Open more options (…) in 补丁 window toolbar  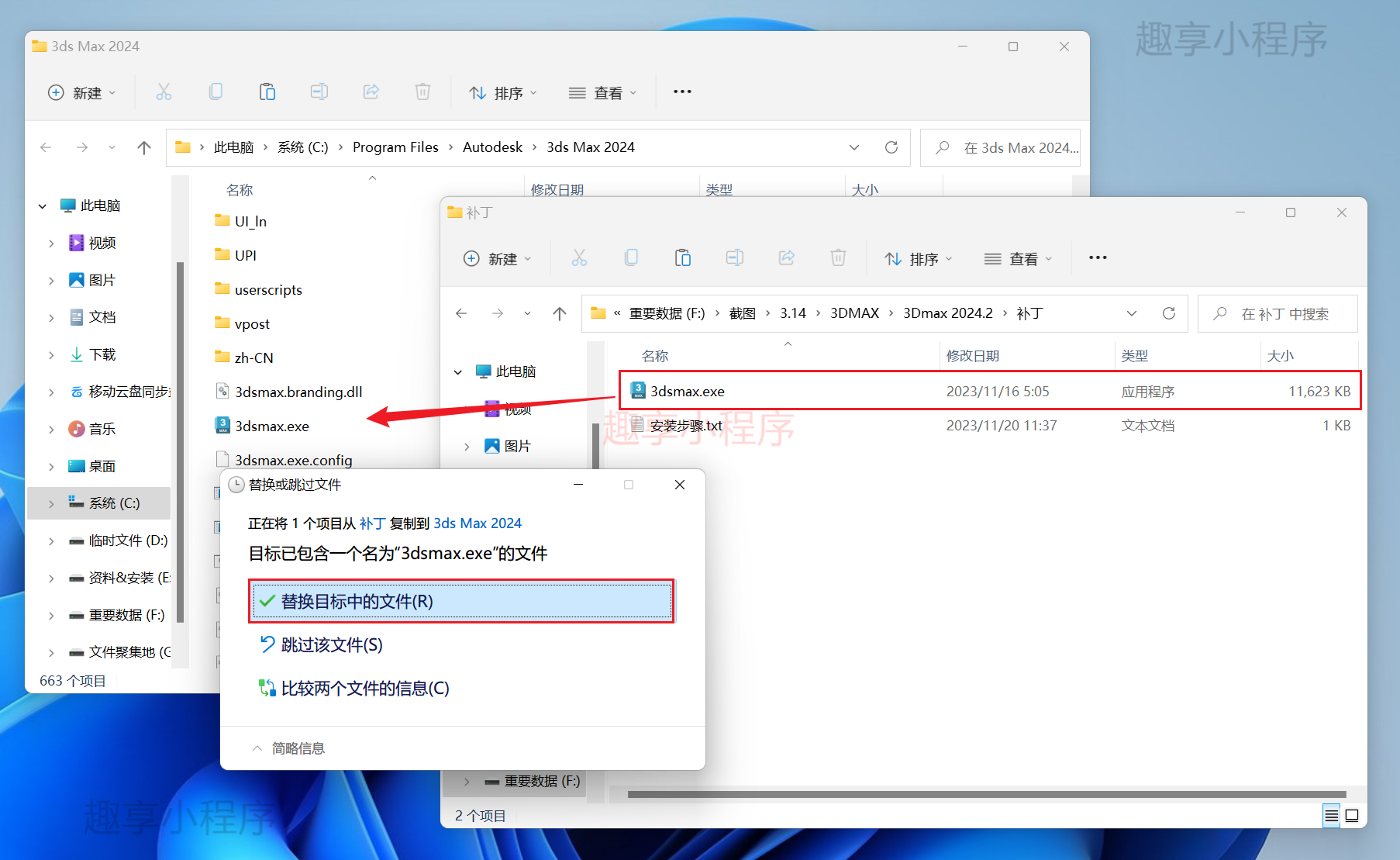(1098, 257)
